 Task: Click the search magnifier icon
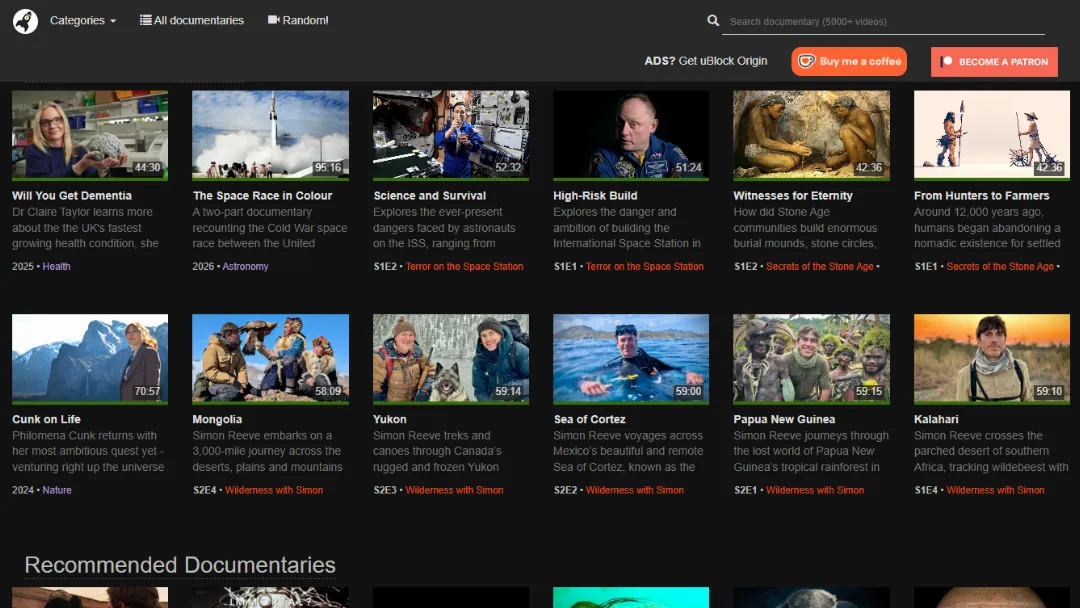click(713, 21)
